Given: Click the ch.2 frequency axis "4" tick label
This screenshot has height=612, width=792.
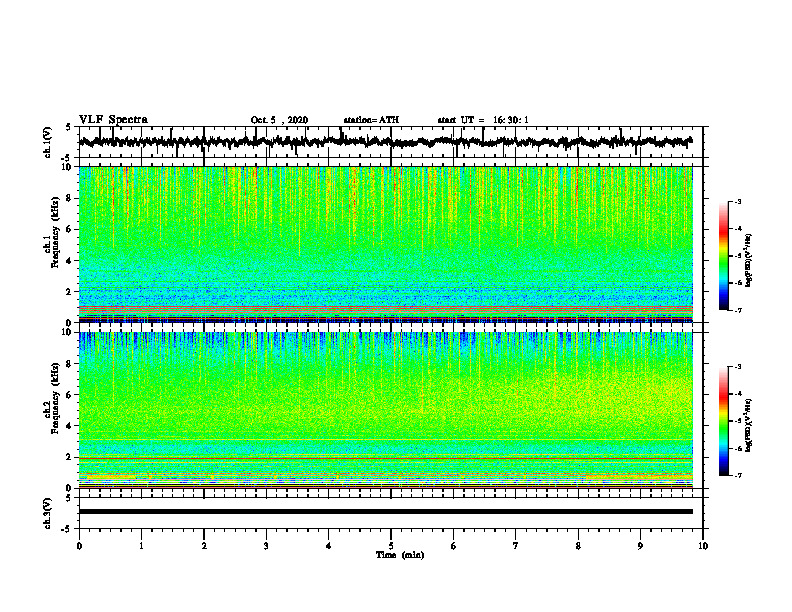Looking at the screenshot, I should [x=69, y=426].
